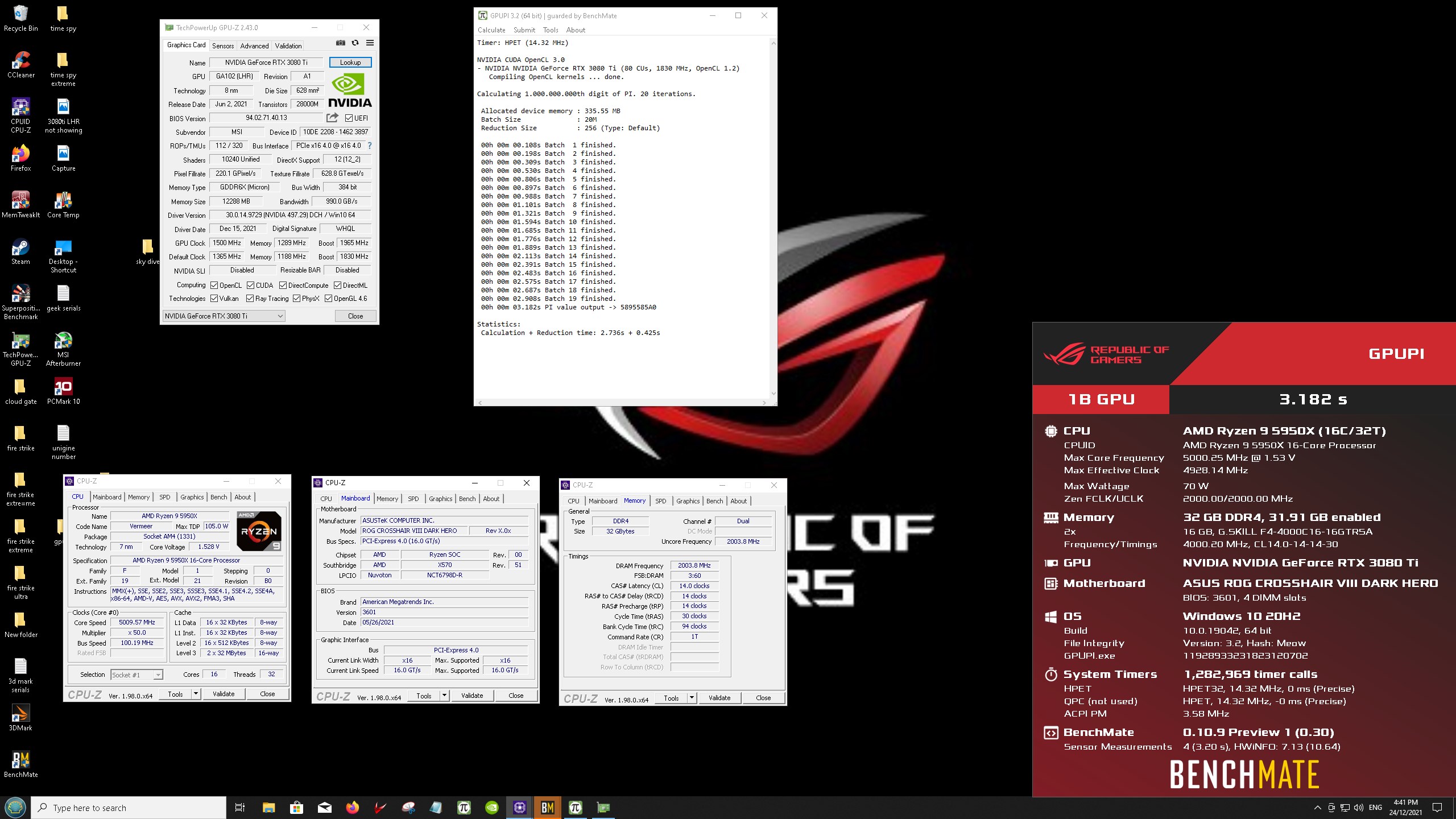The height and width of the screenshot is (819, 1456).
Task: Click Tools button in CPU-Z Memory window
Action: coord(671,698)
